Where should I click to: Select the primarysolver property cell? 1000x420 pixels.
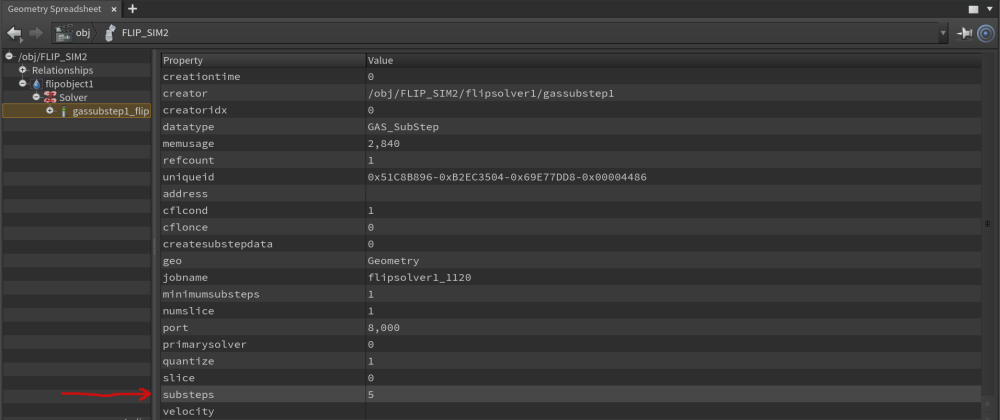(263, 344)
